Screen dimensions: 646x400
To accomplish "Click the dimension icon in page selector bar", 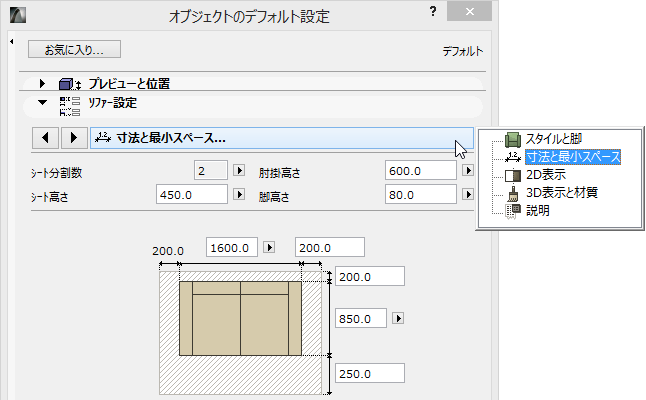I will (103, 137).
